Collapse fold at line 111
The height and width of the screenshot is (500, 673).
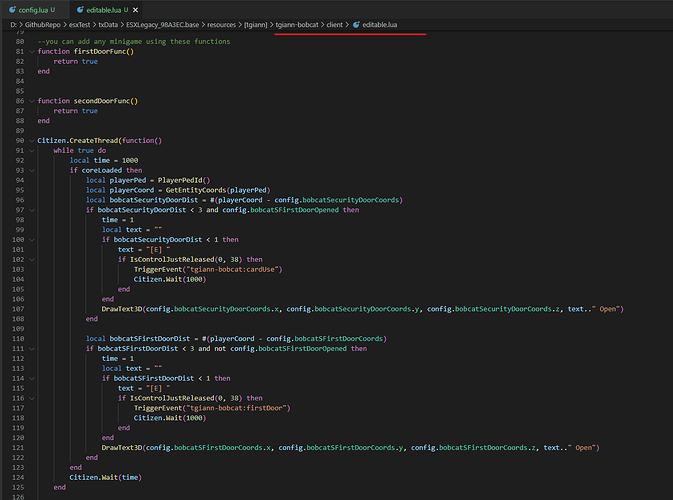[x=31, y=348]
